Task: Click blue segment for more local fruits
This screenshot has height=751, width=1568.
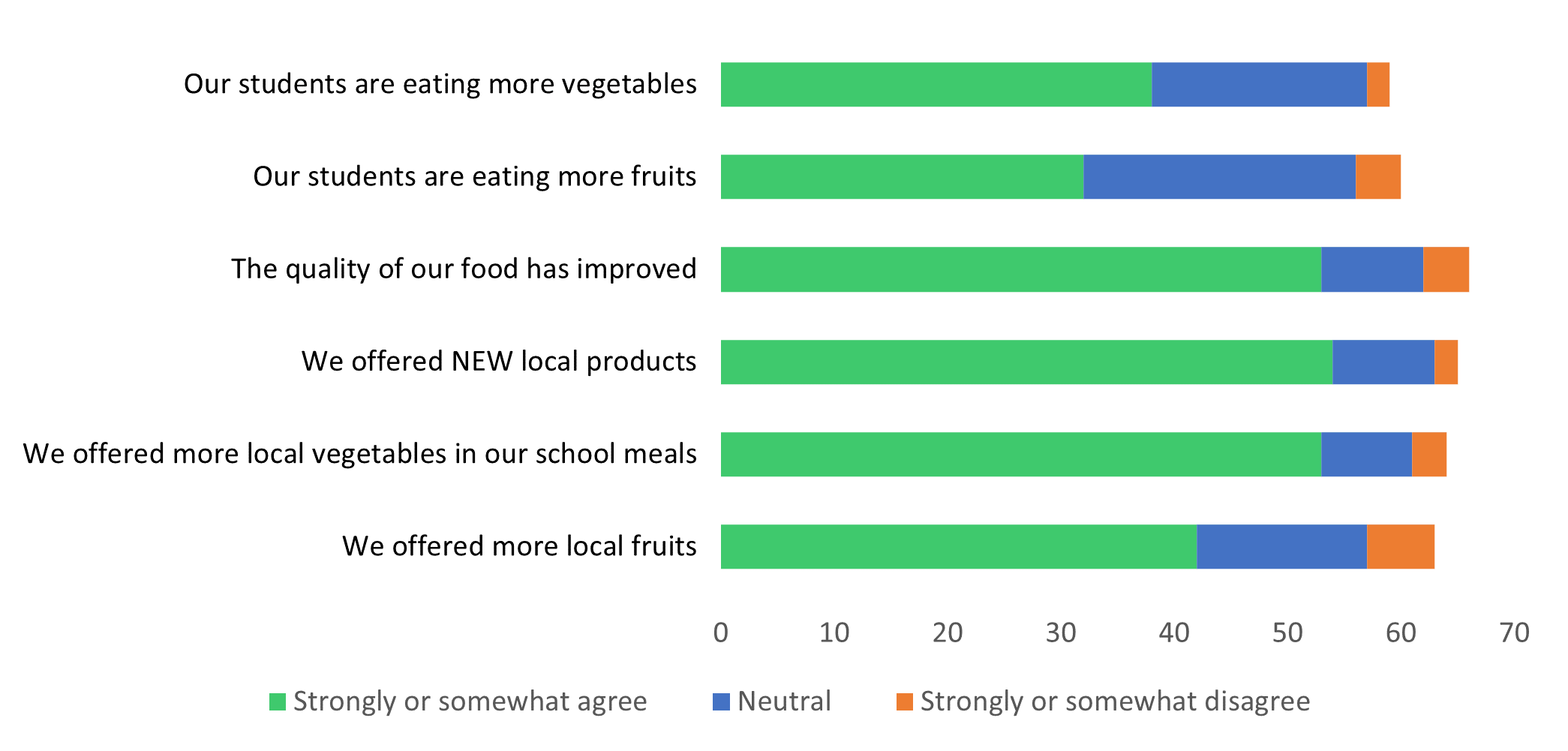Action: (1282, 547)
